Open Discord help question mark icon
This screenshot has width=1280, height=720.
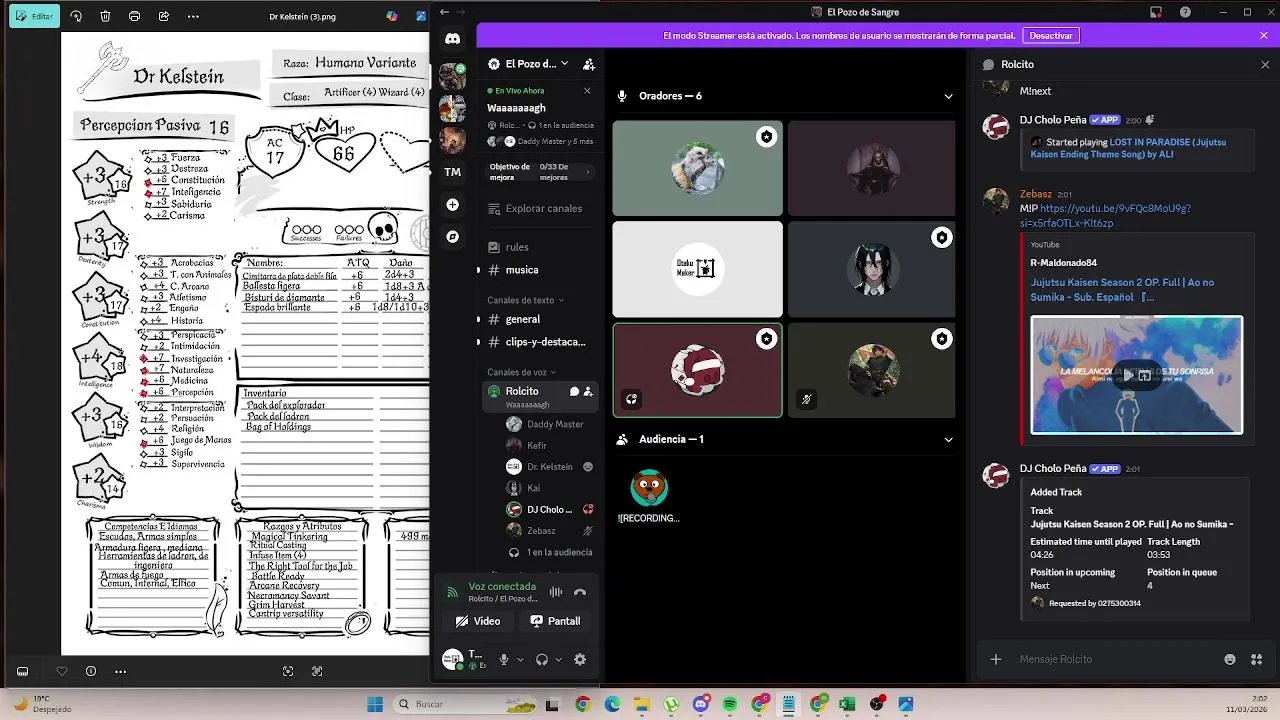1185,12
